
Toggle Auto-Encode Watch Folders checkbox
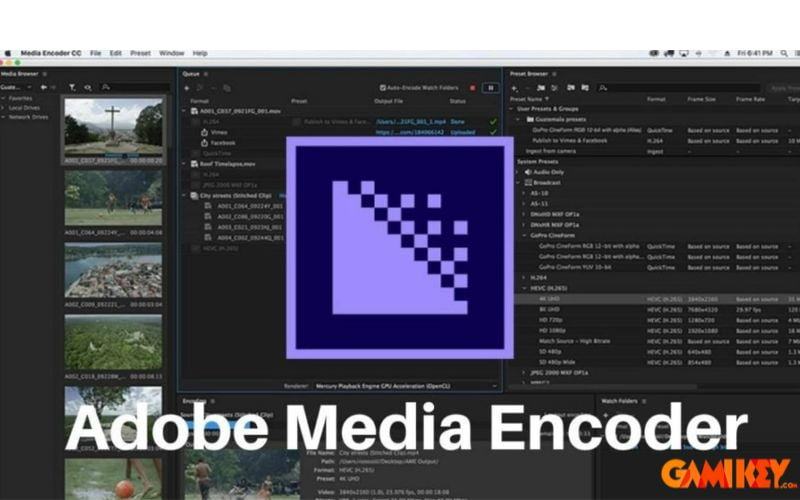(x=383, y=88)
